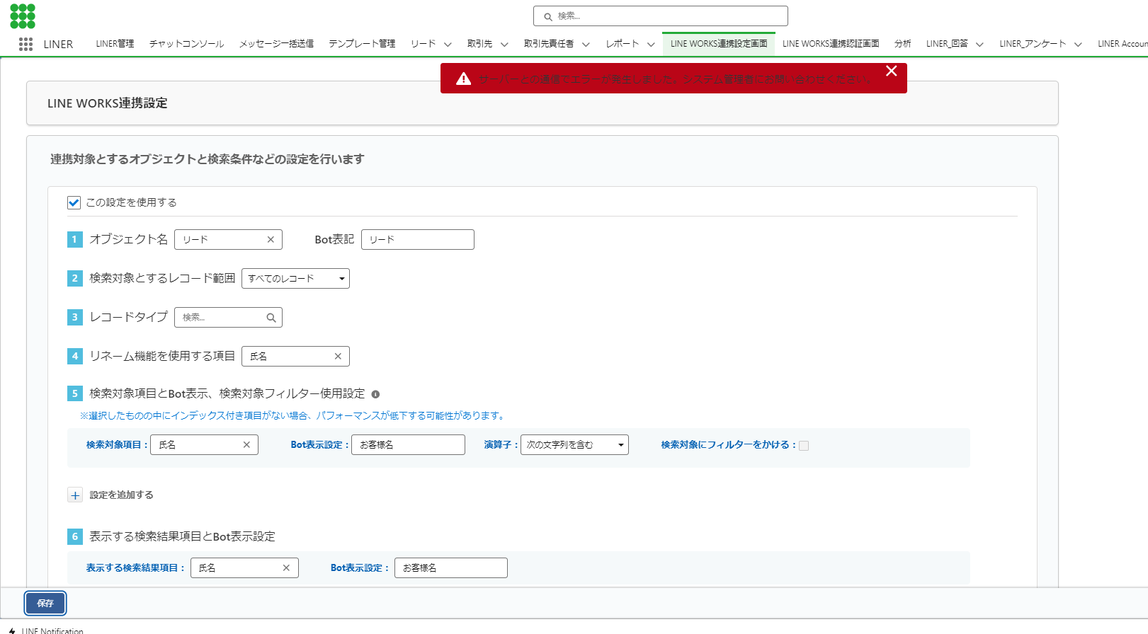Switch to the 分析 tab
The image size is (1148, 634).
(903, 44)
